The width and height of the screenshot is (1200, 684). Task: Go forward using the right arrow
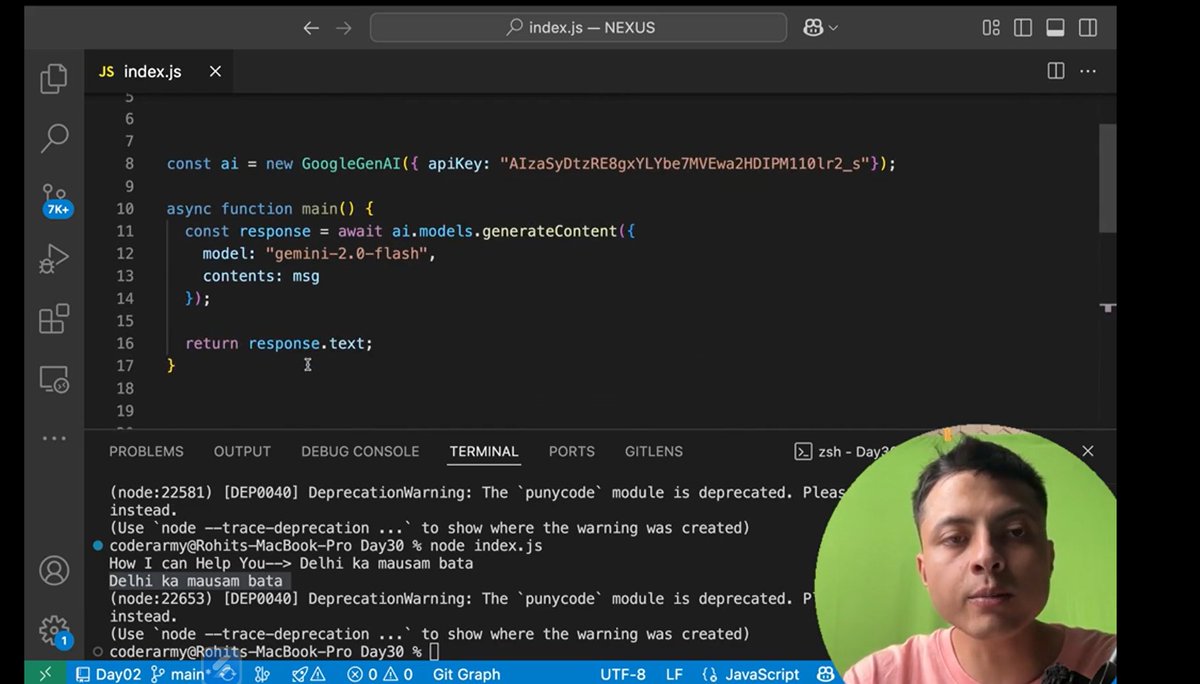[x=344, y=28]
